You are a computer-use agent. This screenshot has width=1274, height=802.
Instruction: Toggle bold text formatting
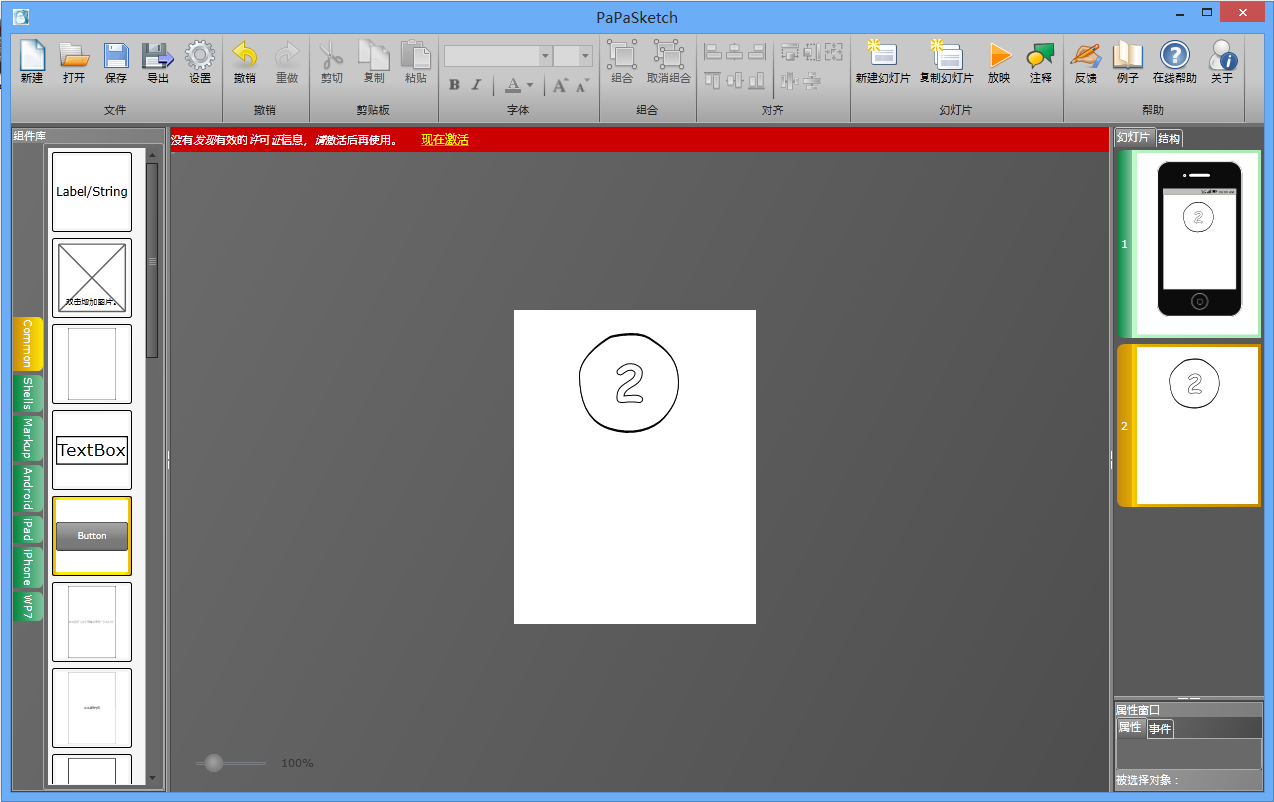[454, 85]
